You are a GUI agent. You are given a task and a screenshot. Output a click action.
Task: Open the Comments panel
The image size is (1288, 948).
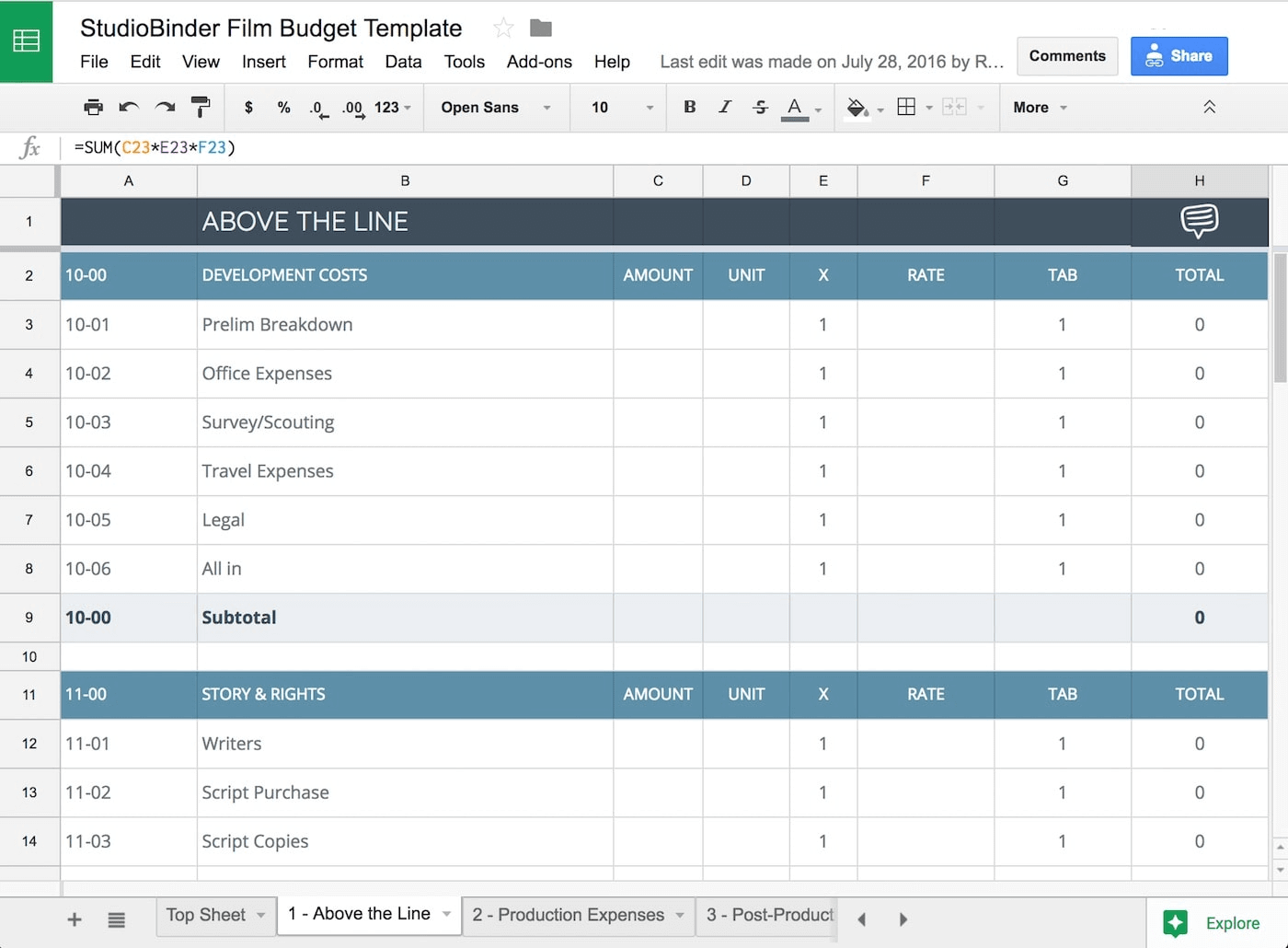pos(1066,56)
